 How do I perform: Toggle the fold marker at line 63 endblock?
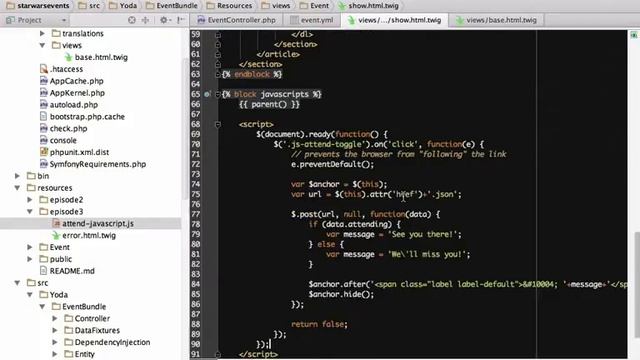[x=218, y=74]
